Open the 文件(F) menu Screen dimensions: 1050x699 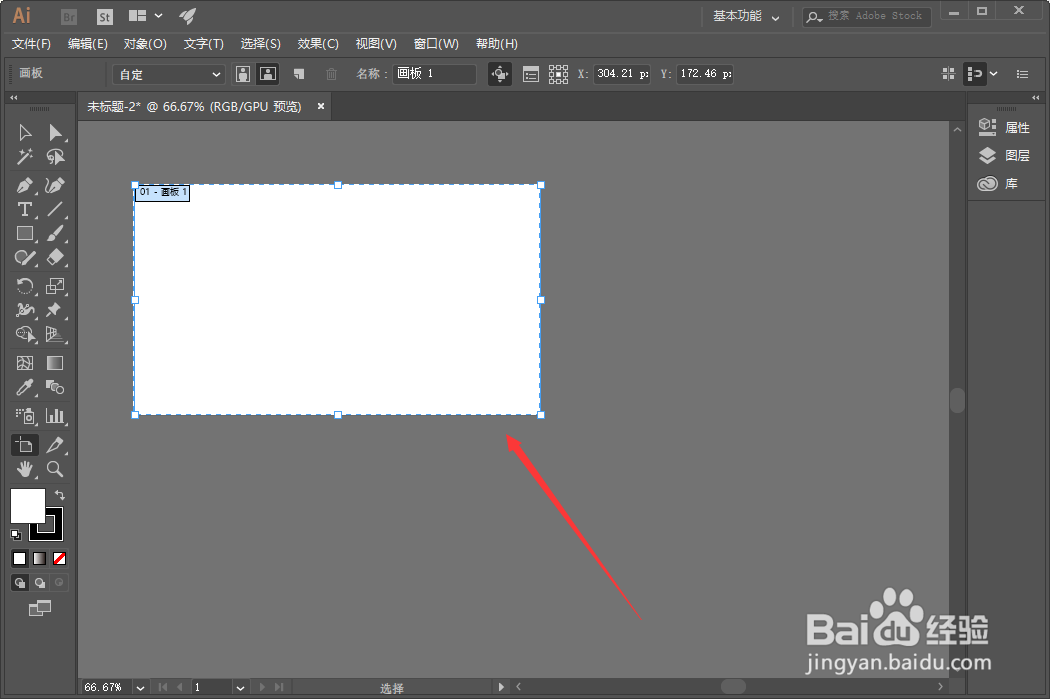click(x=31, y=44)
